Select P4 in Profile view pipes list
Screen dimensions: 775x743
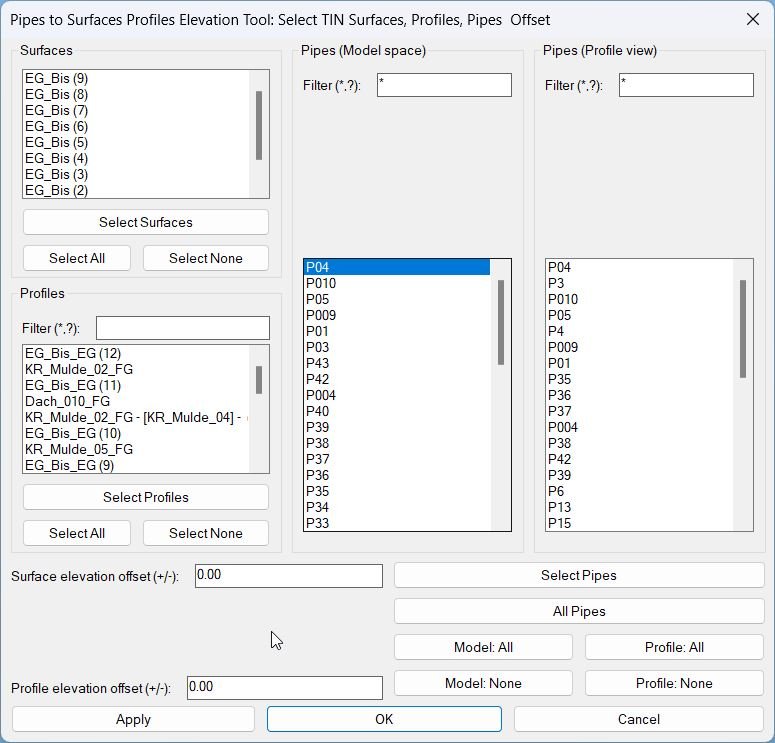click(x=640, y=331)
